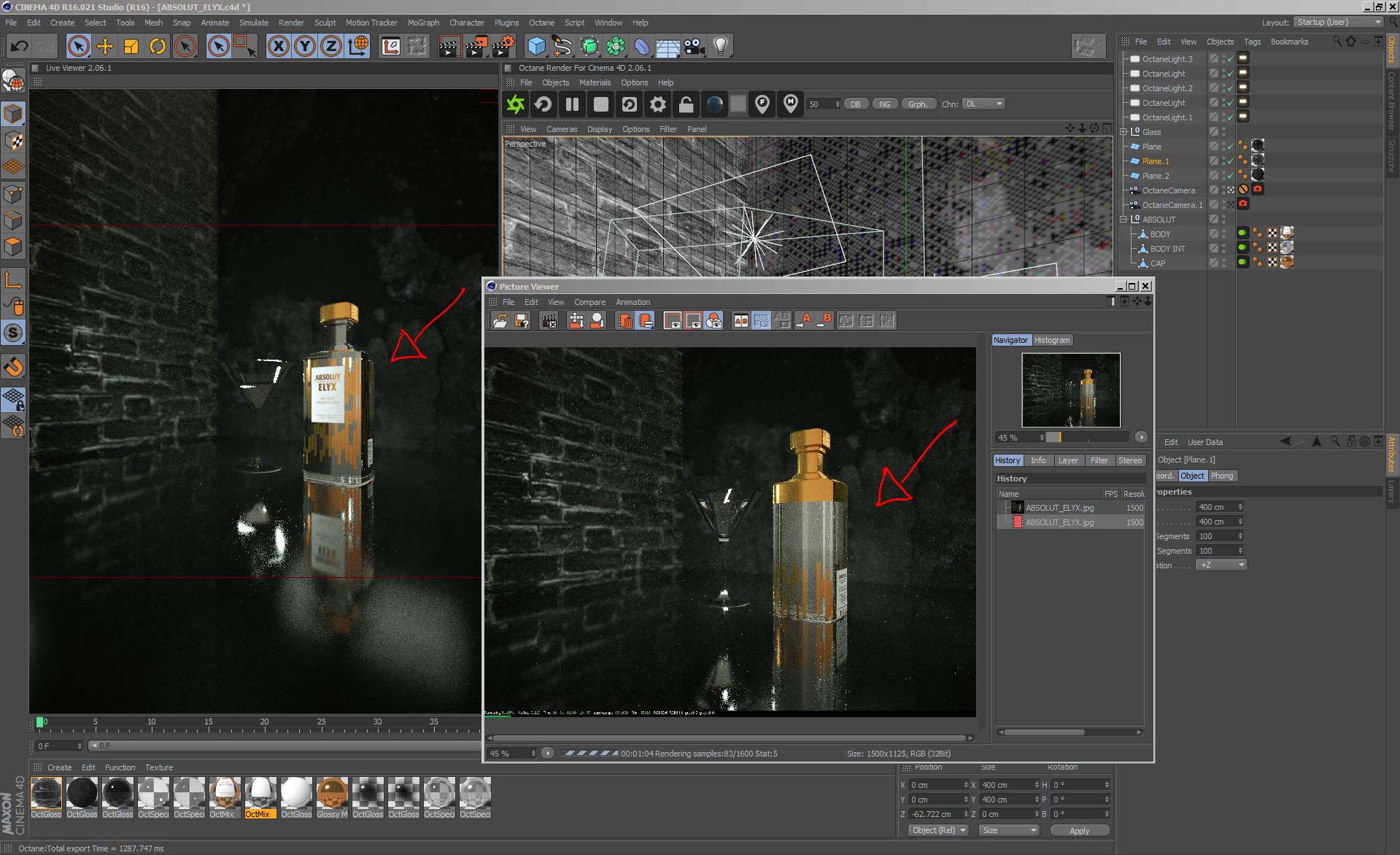The image size is (1400, 855).
Task: Click the stepper on the Octane samples field 50
Action: pyautogui.click(x=838, y=104)
